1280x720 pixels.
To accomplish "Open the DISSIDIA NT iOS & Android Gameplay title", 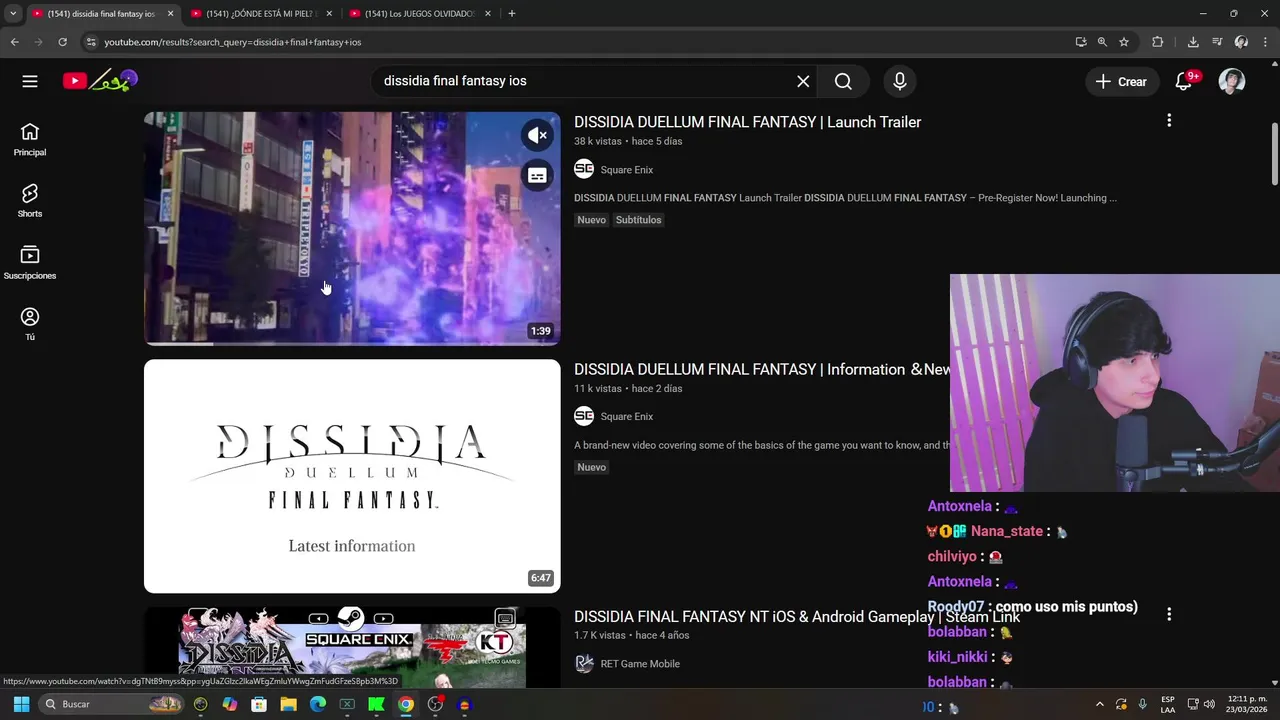I will [797, 617].
